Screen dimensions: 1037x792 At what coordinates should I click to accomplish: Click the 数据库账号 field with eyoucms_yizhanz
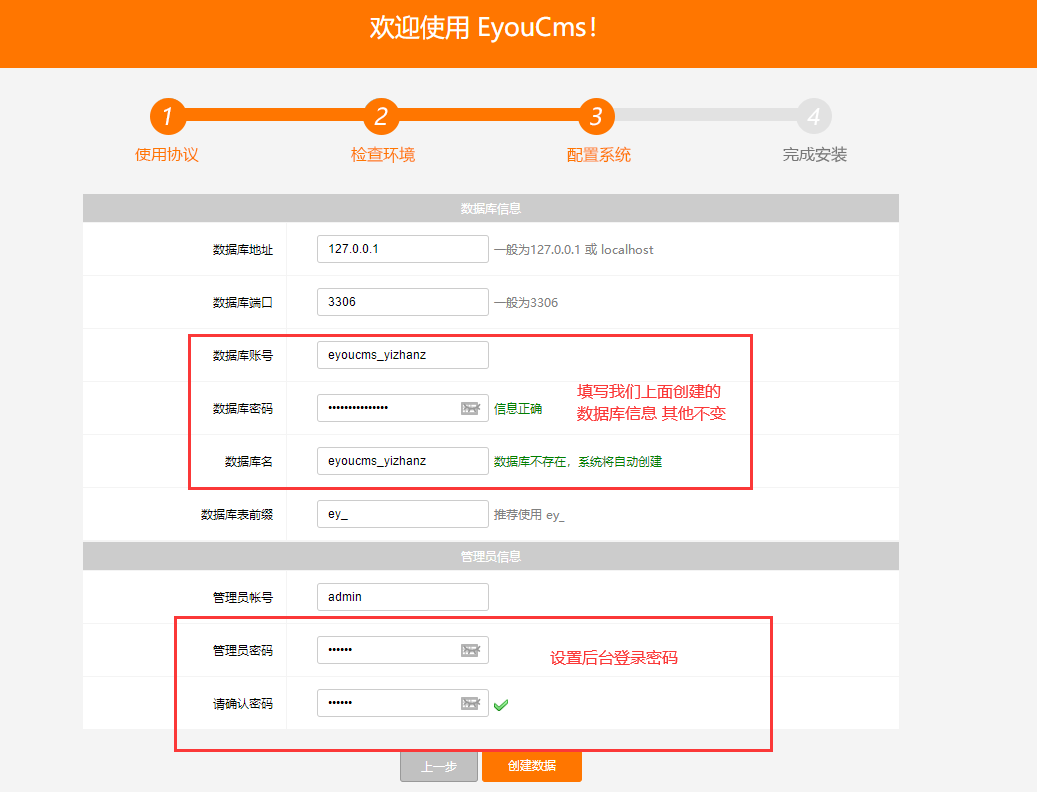click(402, 354)
